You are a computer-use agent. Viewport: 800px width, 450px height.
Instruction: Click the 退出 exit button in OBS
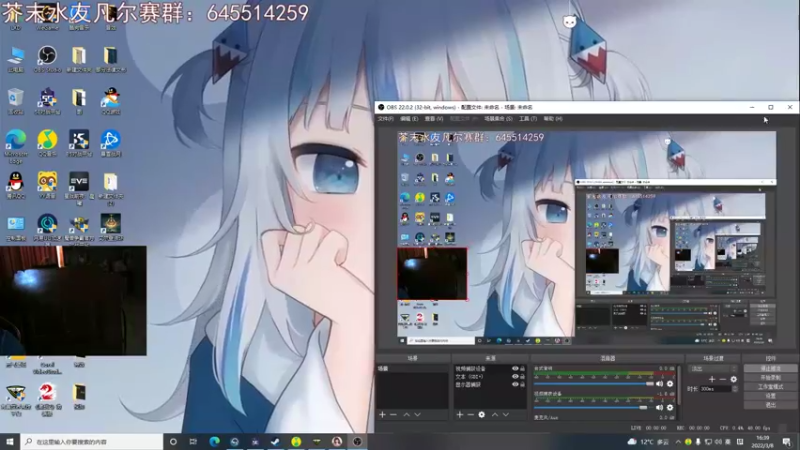(770, 405)
